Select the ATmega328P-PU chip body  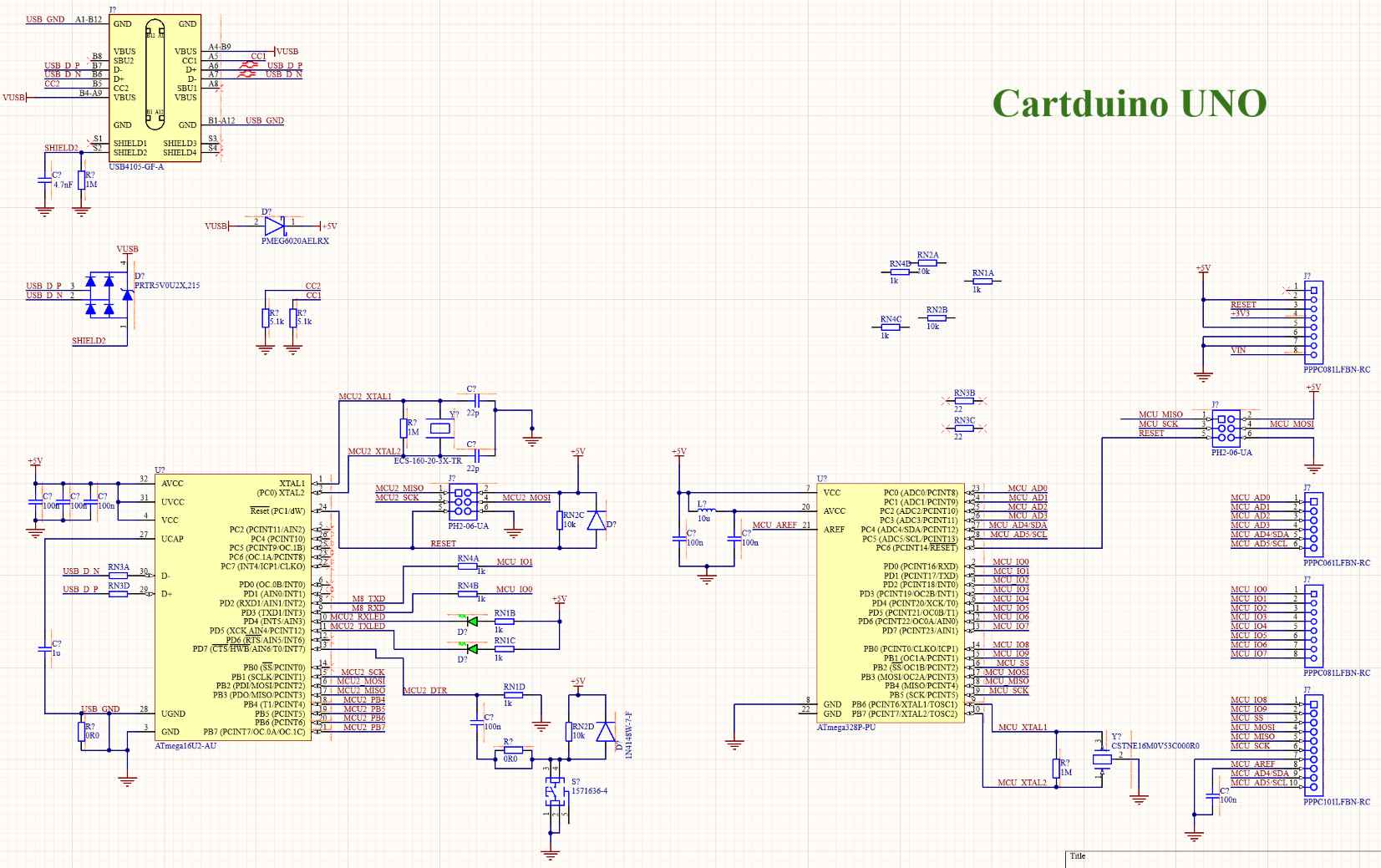pos(890,603)
